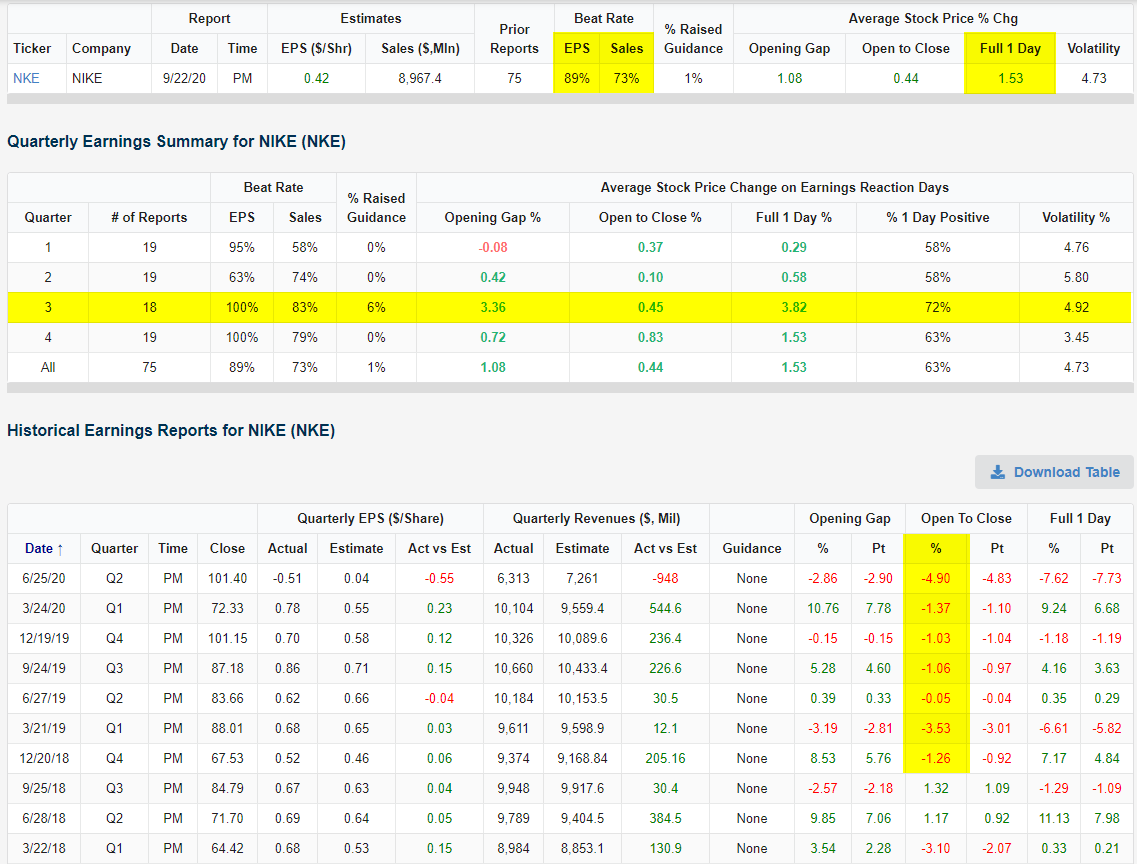Click the horizontal scrollbar under the summary table
1137x864 pixels.
pos(568,387)
